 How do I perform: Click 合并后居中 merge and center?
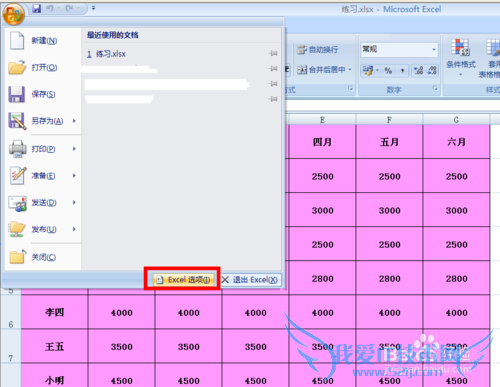pos(321,70)
